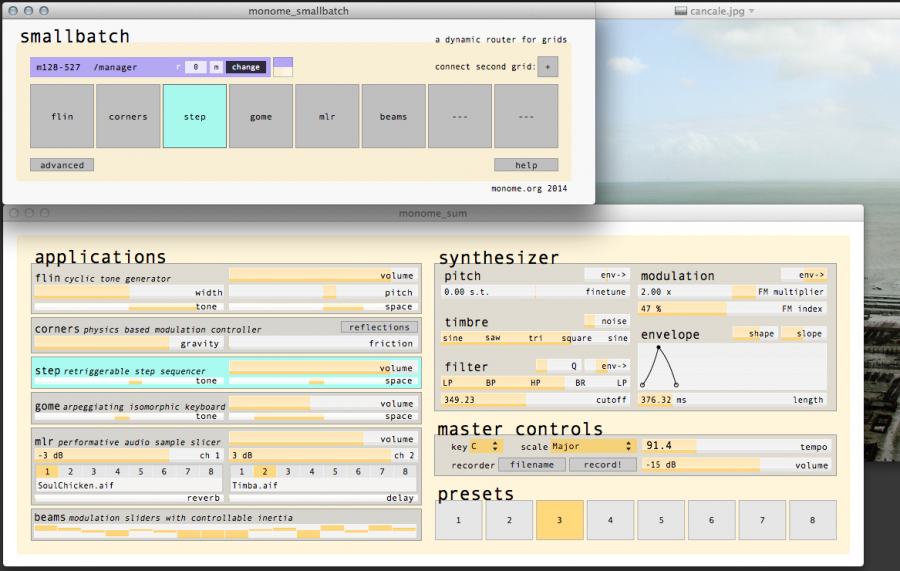Screen dimensions: 900x571
Task: Adjust envelope length slider at 376.32 ms
Action: 732,400
